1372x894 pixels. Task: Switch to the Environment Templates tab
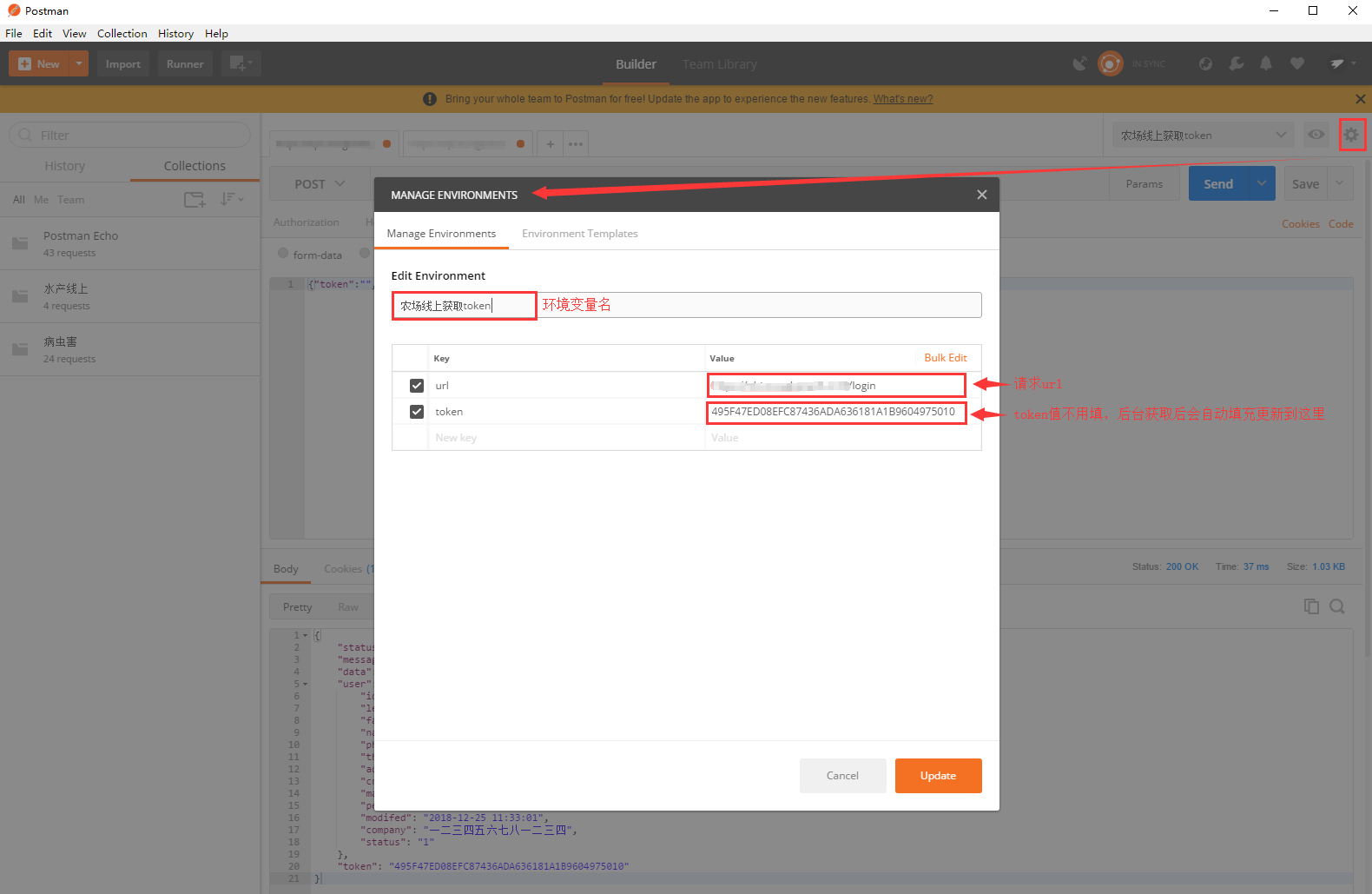pos(580,234)
